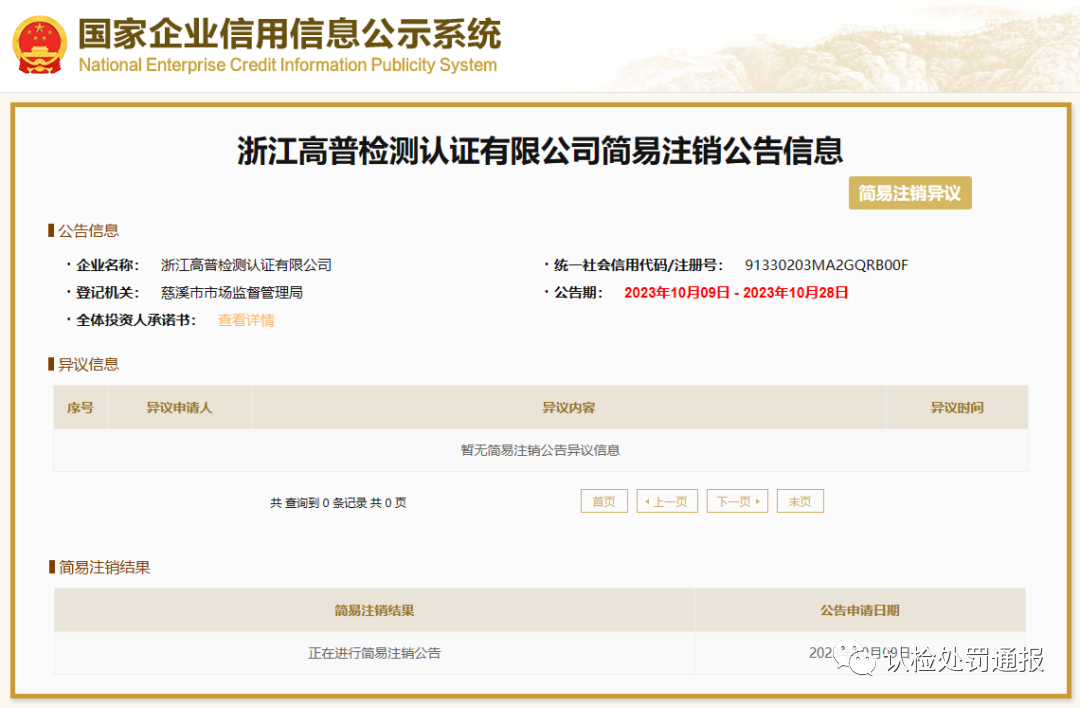
Task: Click the 异议申请人 column header
Action: [180, 408]
